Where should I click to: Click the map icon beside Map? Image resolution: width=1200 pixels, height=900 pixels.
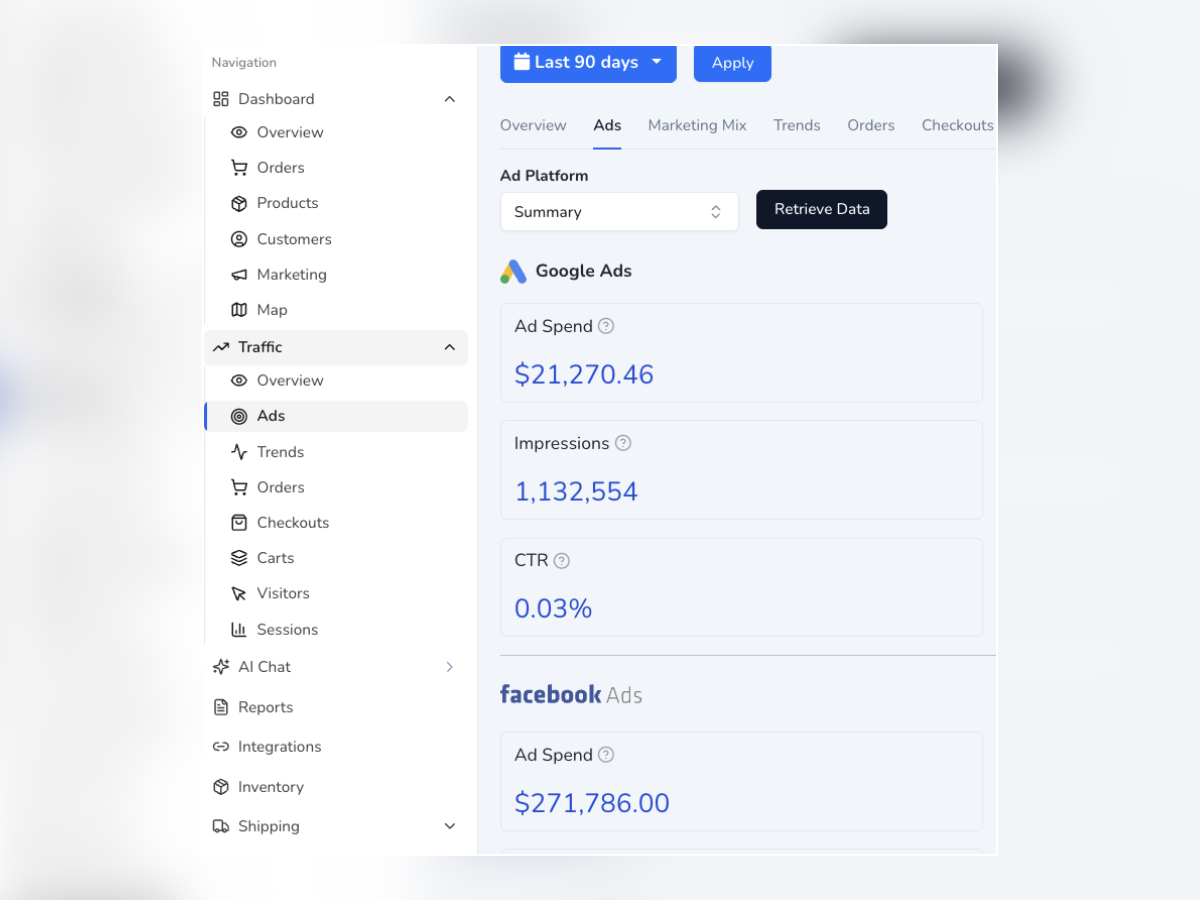[x=239, y=310]
